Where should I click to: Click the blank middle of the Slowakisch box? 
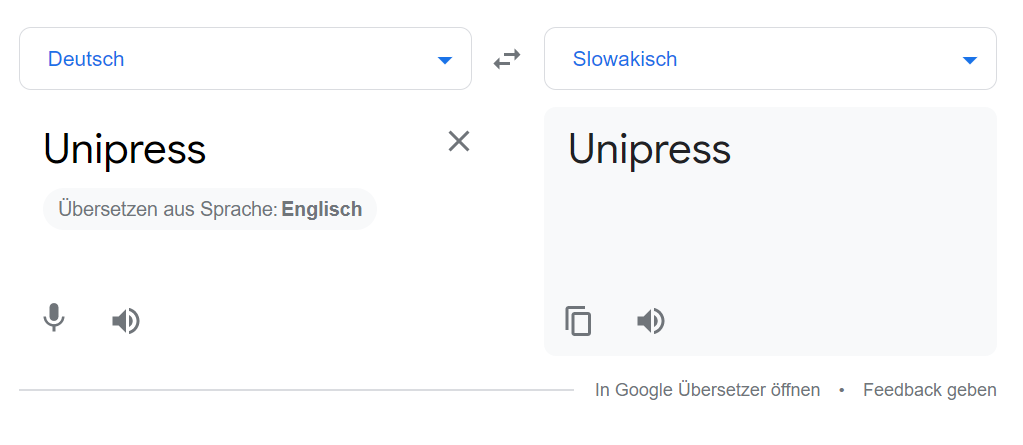coord(816,59)
